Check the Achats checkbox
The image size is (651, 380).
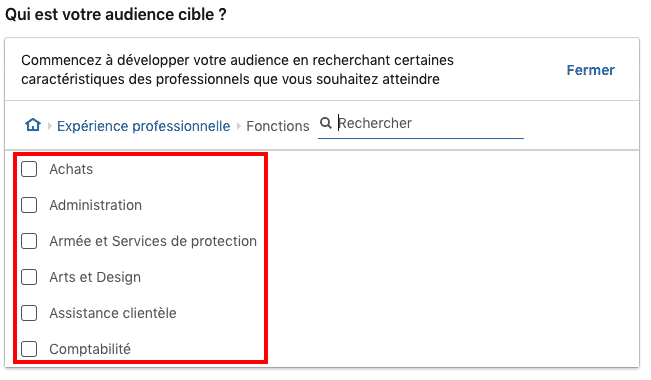click(29, 169)
